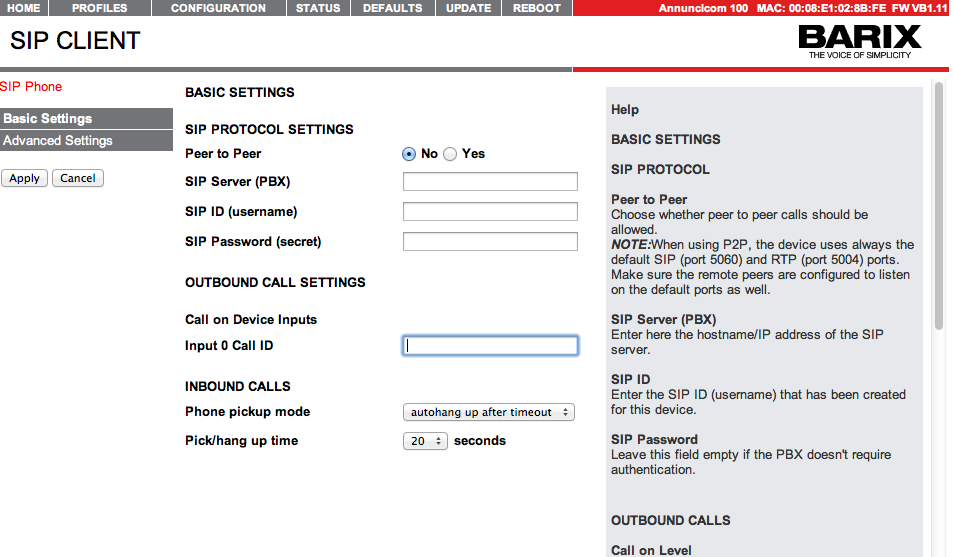The width and height of the screenshot is (953, 557).
Task: Open Advanced Settings in the sidebar
Action: tap(58, 141)
